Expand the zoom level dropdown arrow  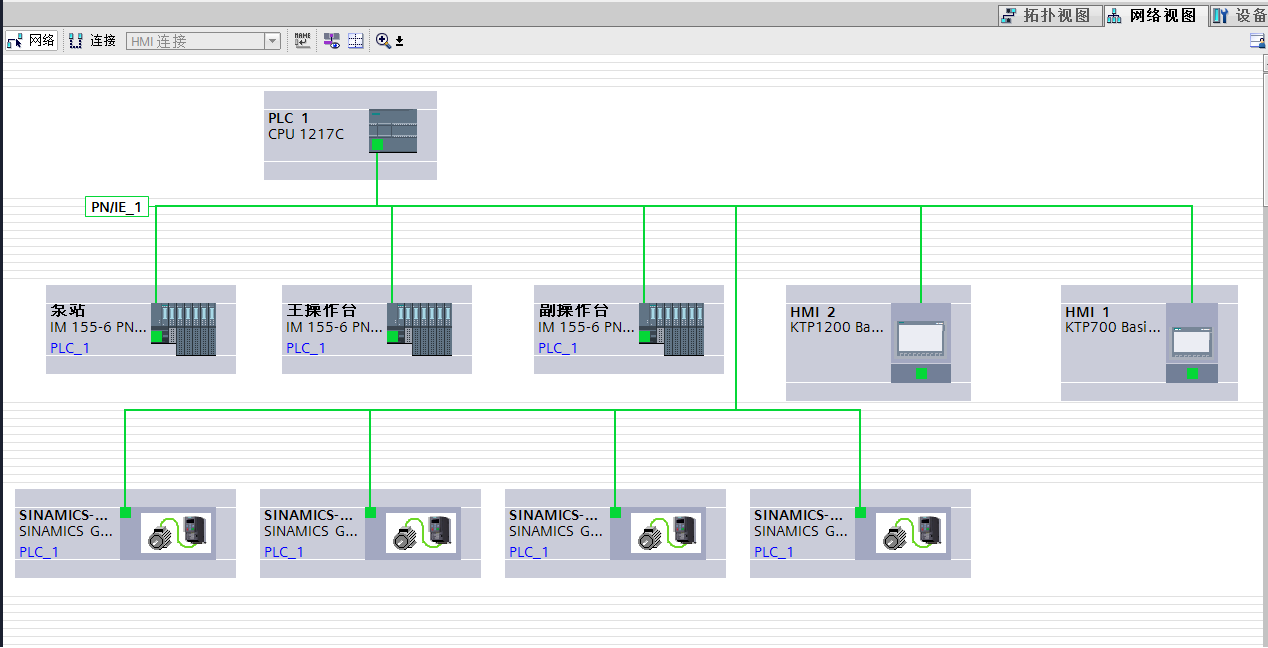[x=399, y=42]
